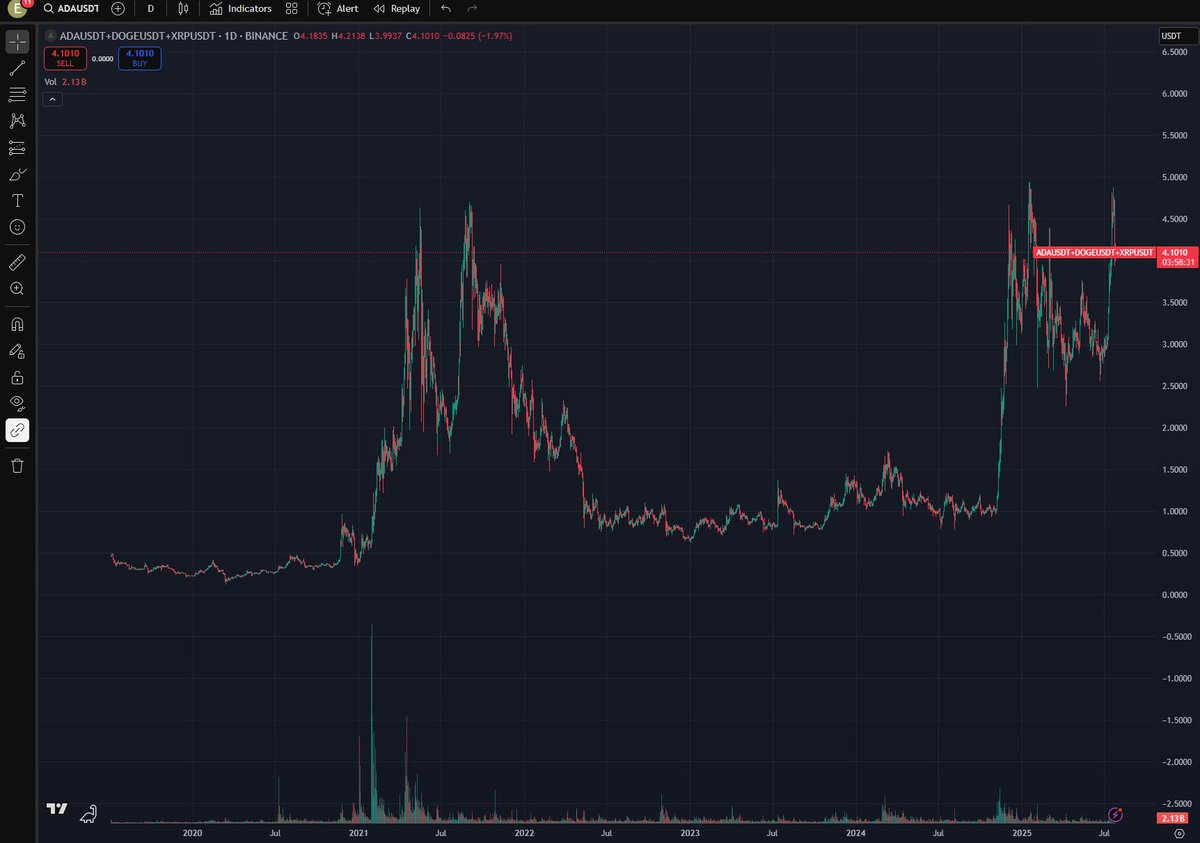Open the candlestick chart style menu

pos(182,8)
